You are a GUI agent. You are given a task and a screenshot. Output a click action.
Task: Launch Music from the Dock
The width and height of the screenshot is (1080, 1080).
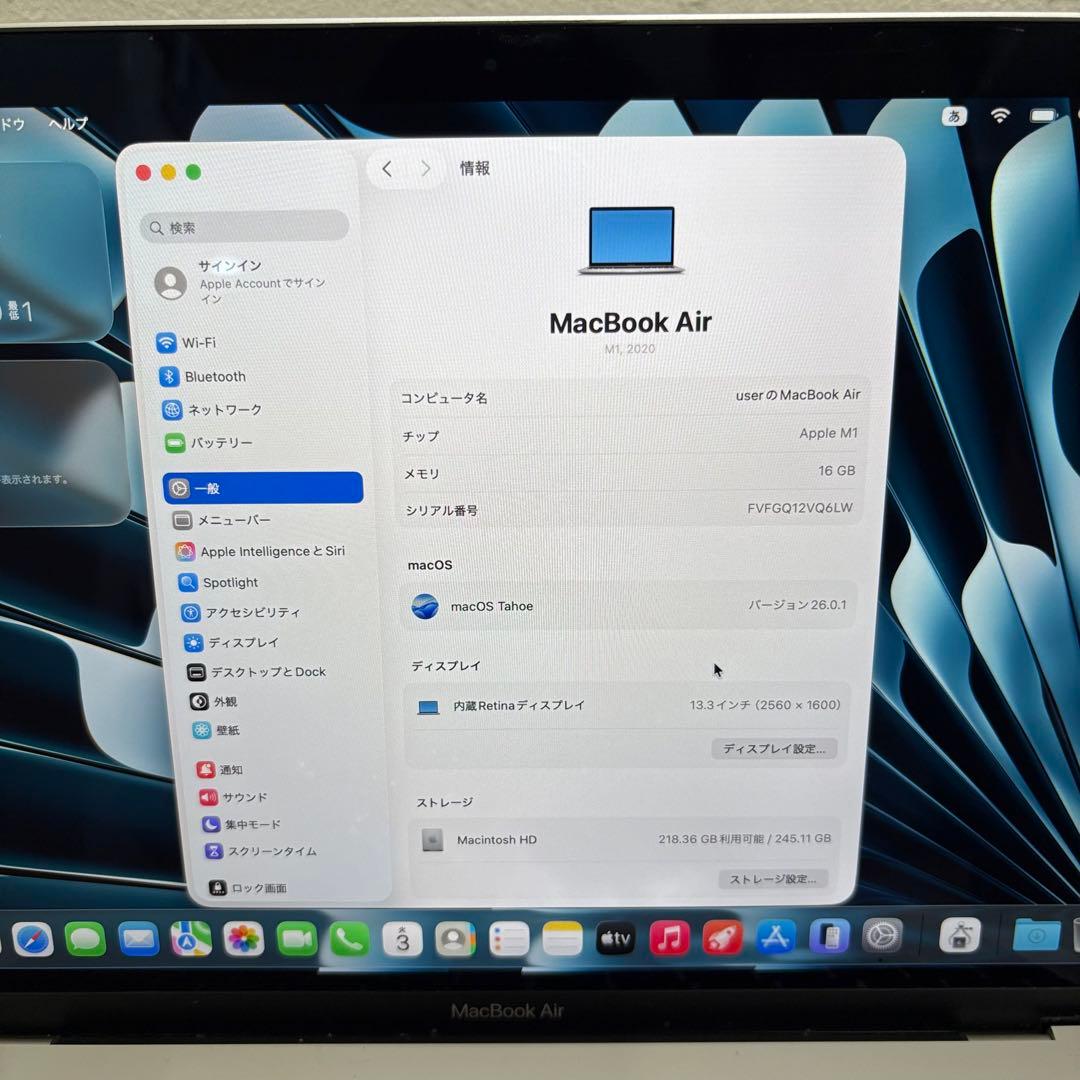pos(668,938)
